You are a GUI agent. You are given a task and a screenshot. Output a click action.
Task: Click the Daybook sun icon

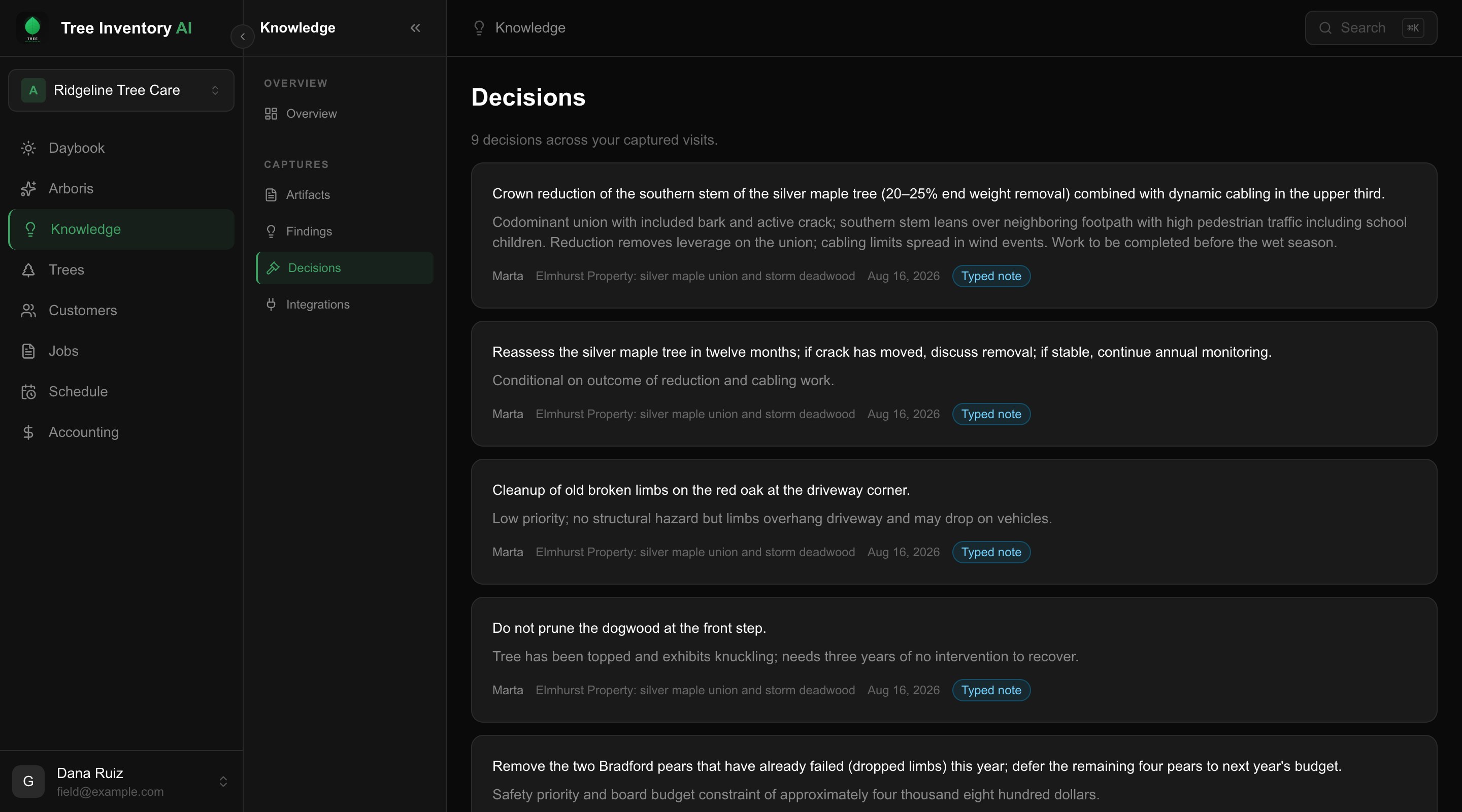[x=28, y=148]
